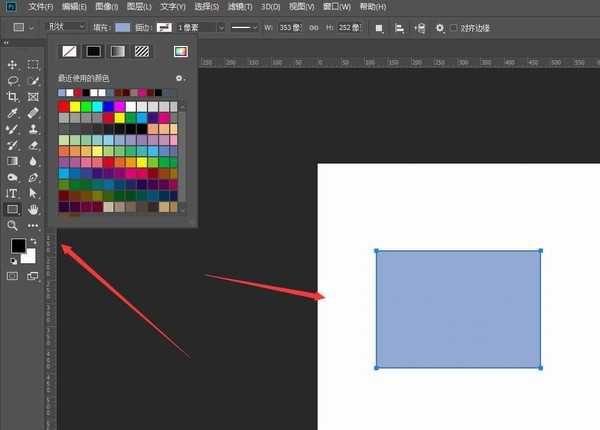Set fill type to no color
The height and width of the screenshot is (430, 600).
[69, 50]
